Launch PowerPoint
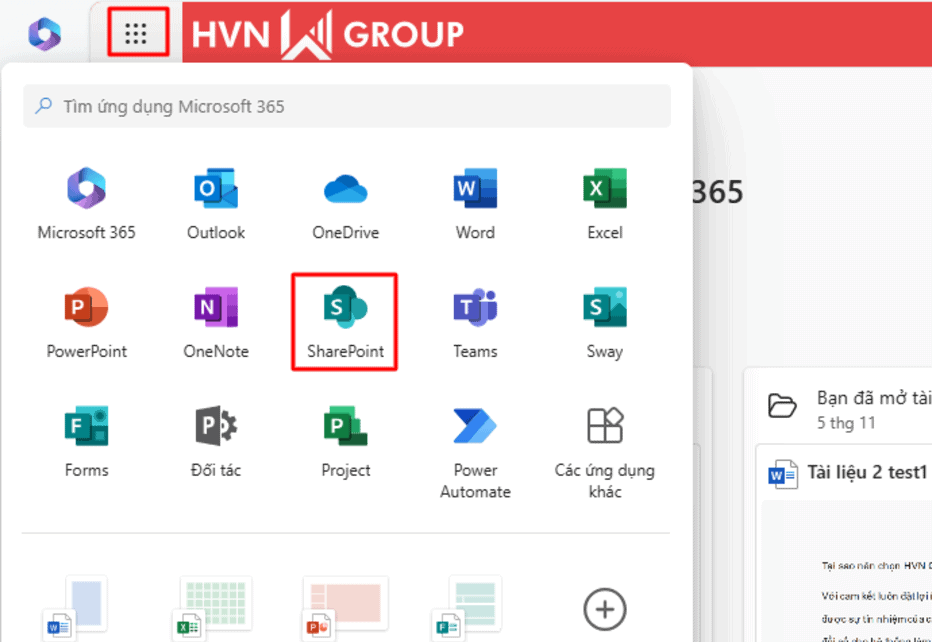932x642 pixels. click(x=87, y=322)
